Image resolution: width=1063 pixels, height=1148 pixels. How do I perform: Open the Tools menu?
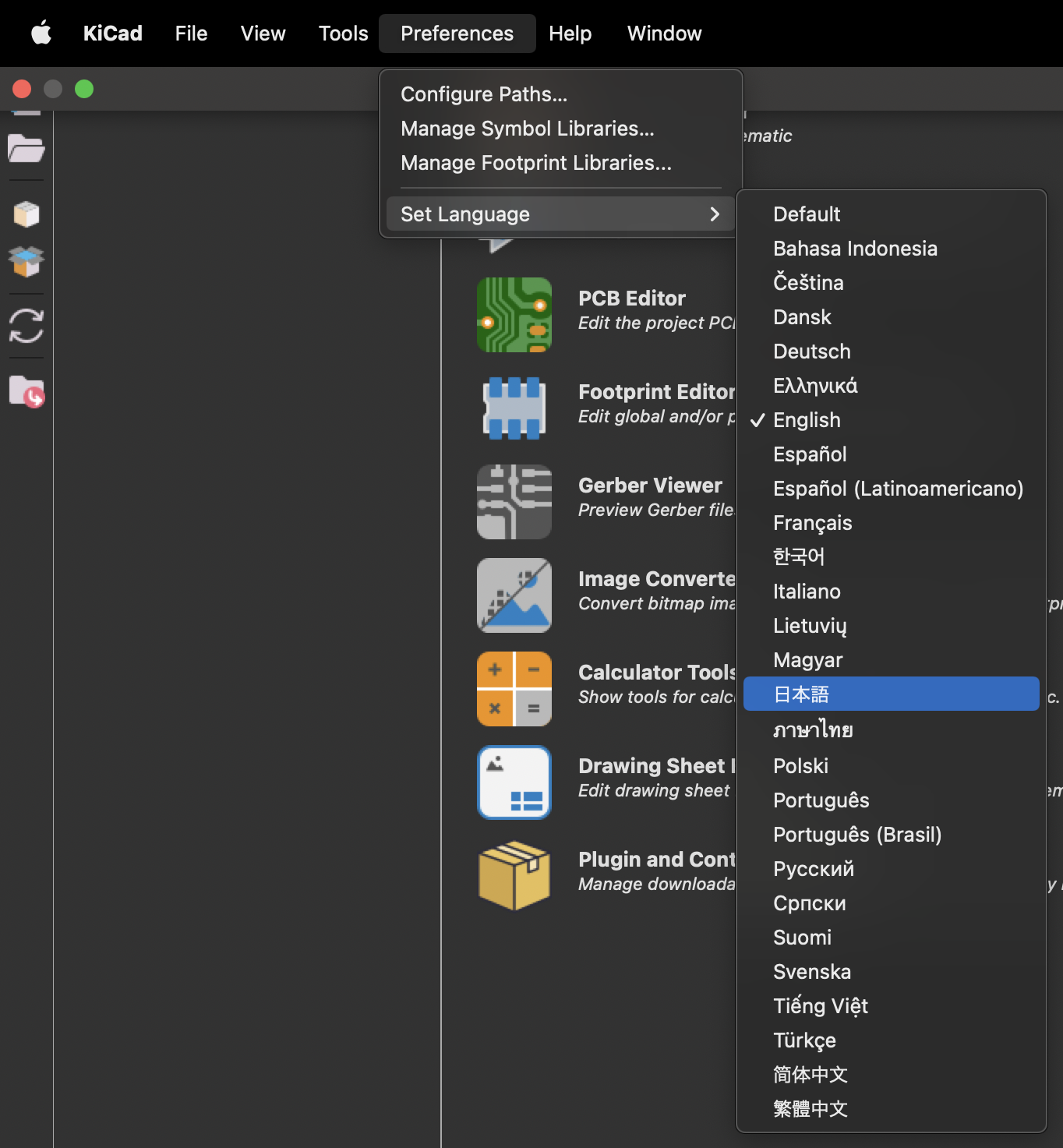tap(343, 34)
